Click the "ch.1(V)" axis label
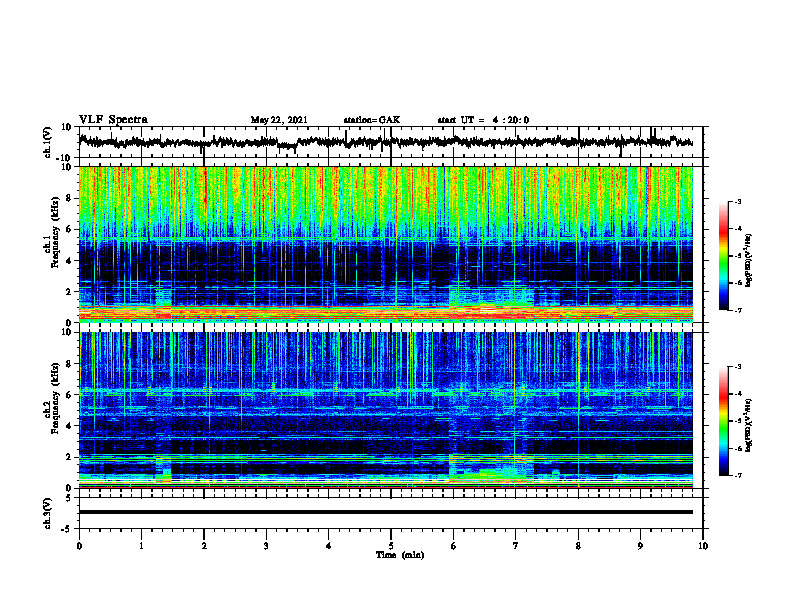Viewport: 792px width, 612px height. point(48,142)
